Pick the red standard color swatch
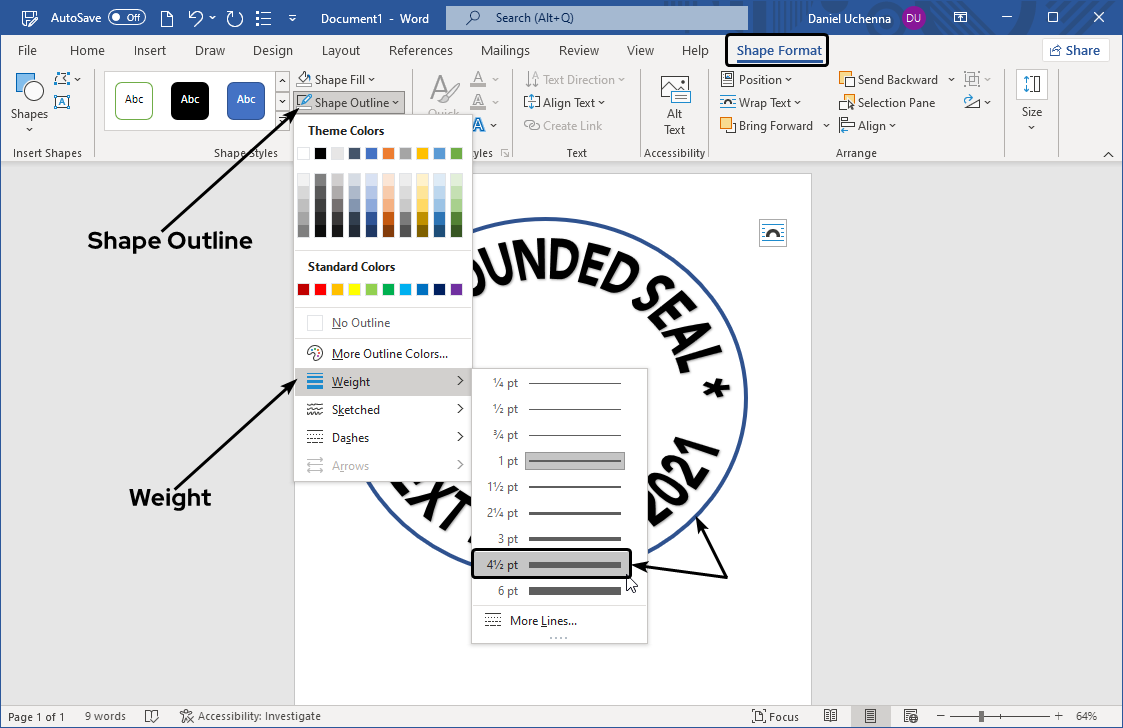 pyautogui.click(x=320, y=290)
